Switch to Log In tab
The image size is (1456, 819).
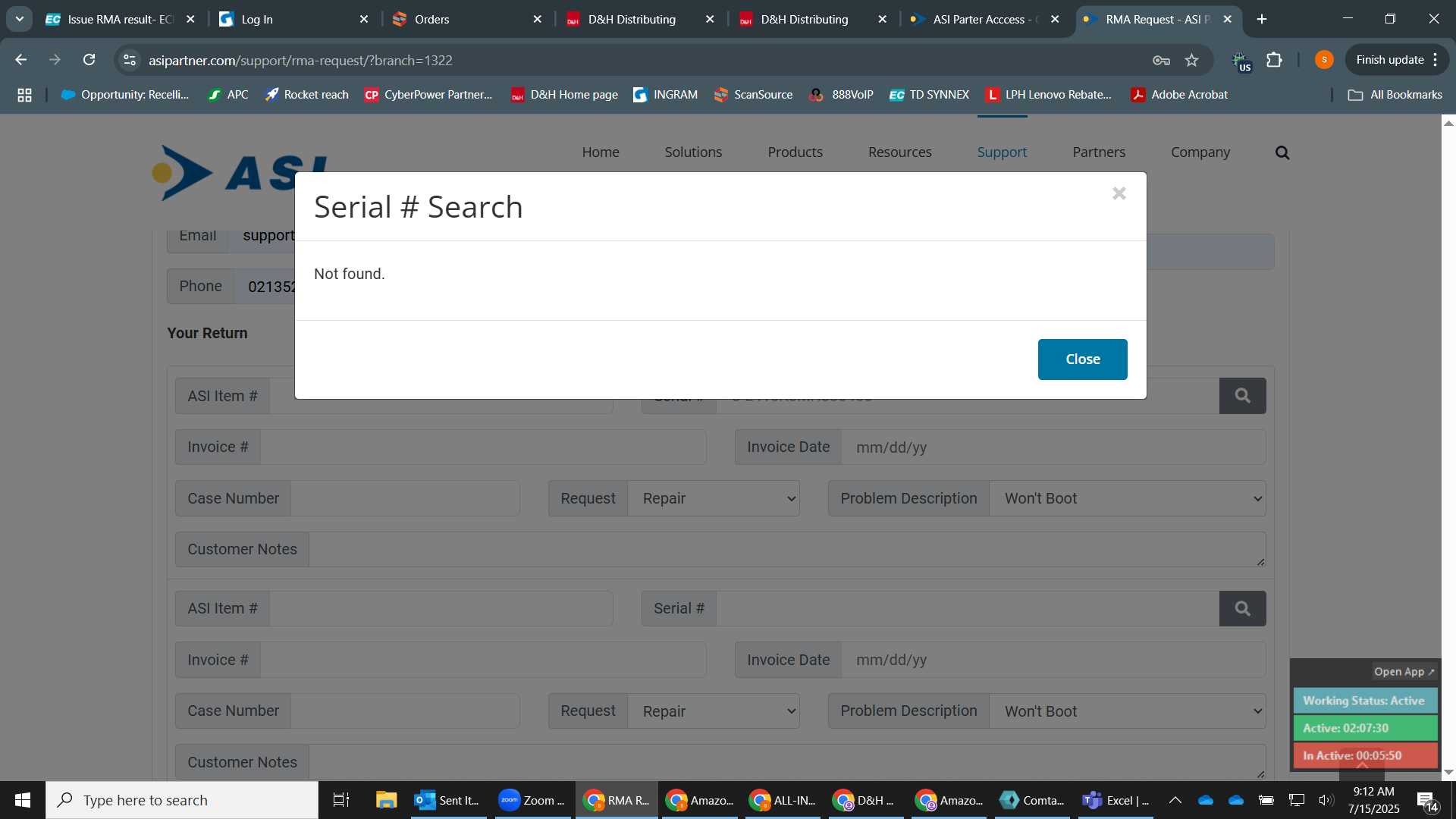[294, 19]
